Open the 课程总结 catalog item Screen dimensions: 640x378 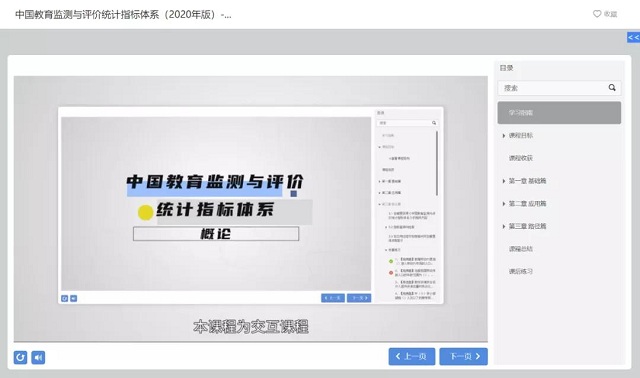(x=520, y=249)
